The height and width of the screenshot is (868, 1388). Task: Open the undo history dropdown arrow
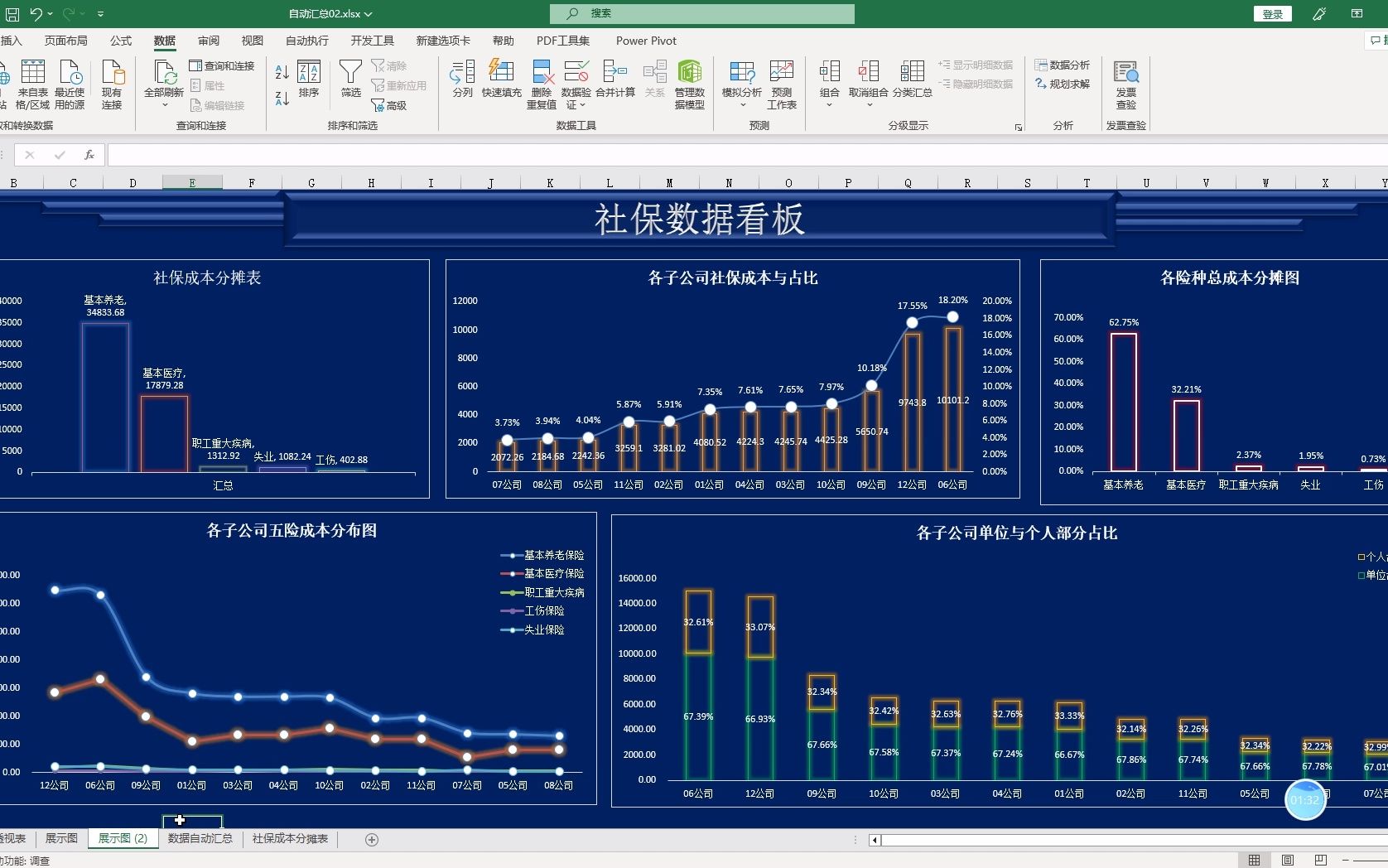coord(51,14)
